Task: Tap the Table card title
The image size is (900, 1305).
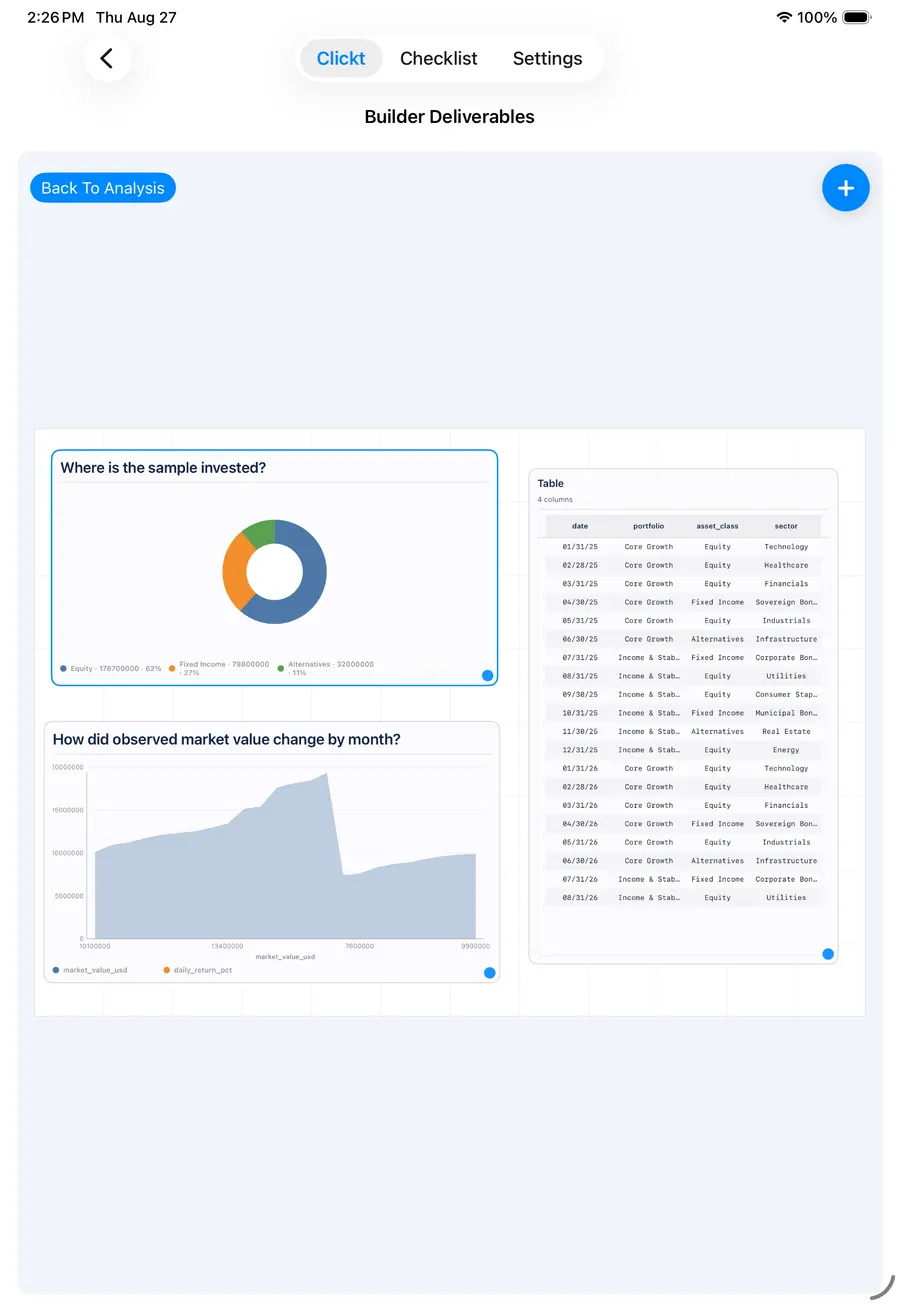Action: [551, 483]
